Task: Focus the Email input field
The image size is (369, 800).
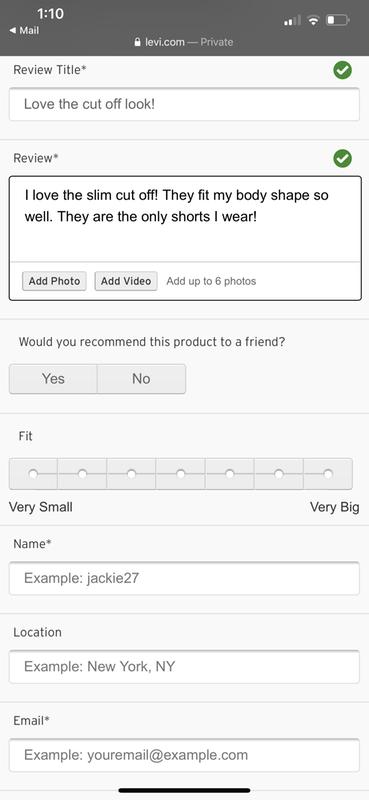Action: point(184,755)
